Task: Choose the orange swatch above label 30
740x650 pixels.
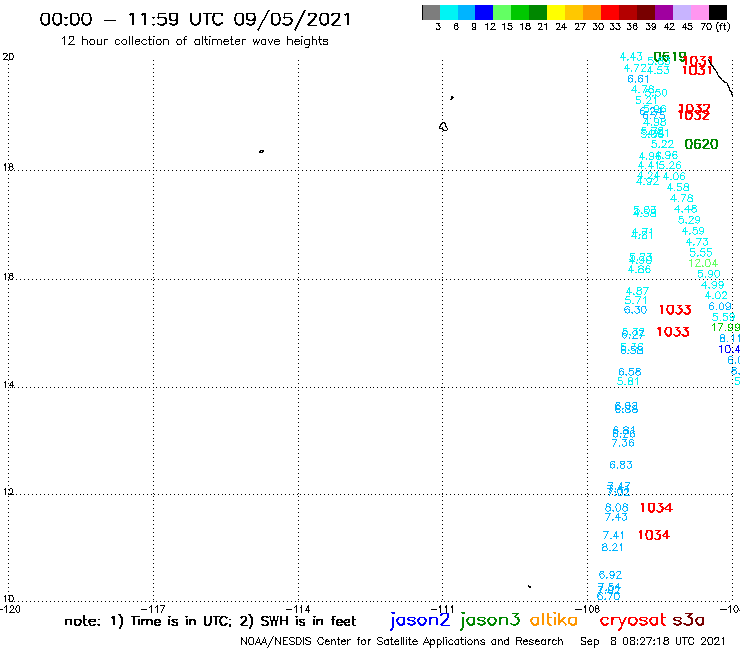Action: pyautogui.click(x=592, y=12)
